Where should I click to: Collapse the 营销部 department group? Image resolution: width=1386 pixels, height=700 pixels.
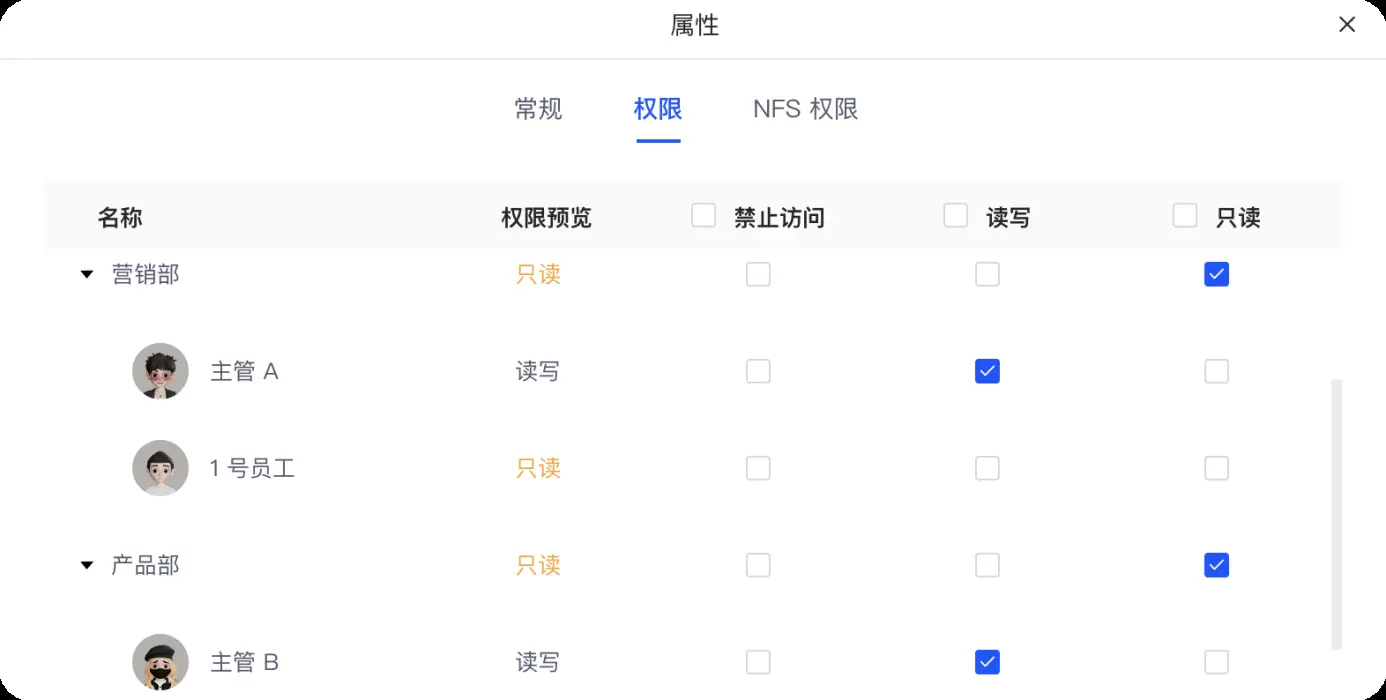86,274
